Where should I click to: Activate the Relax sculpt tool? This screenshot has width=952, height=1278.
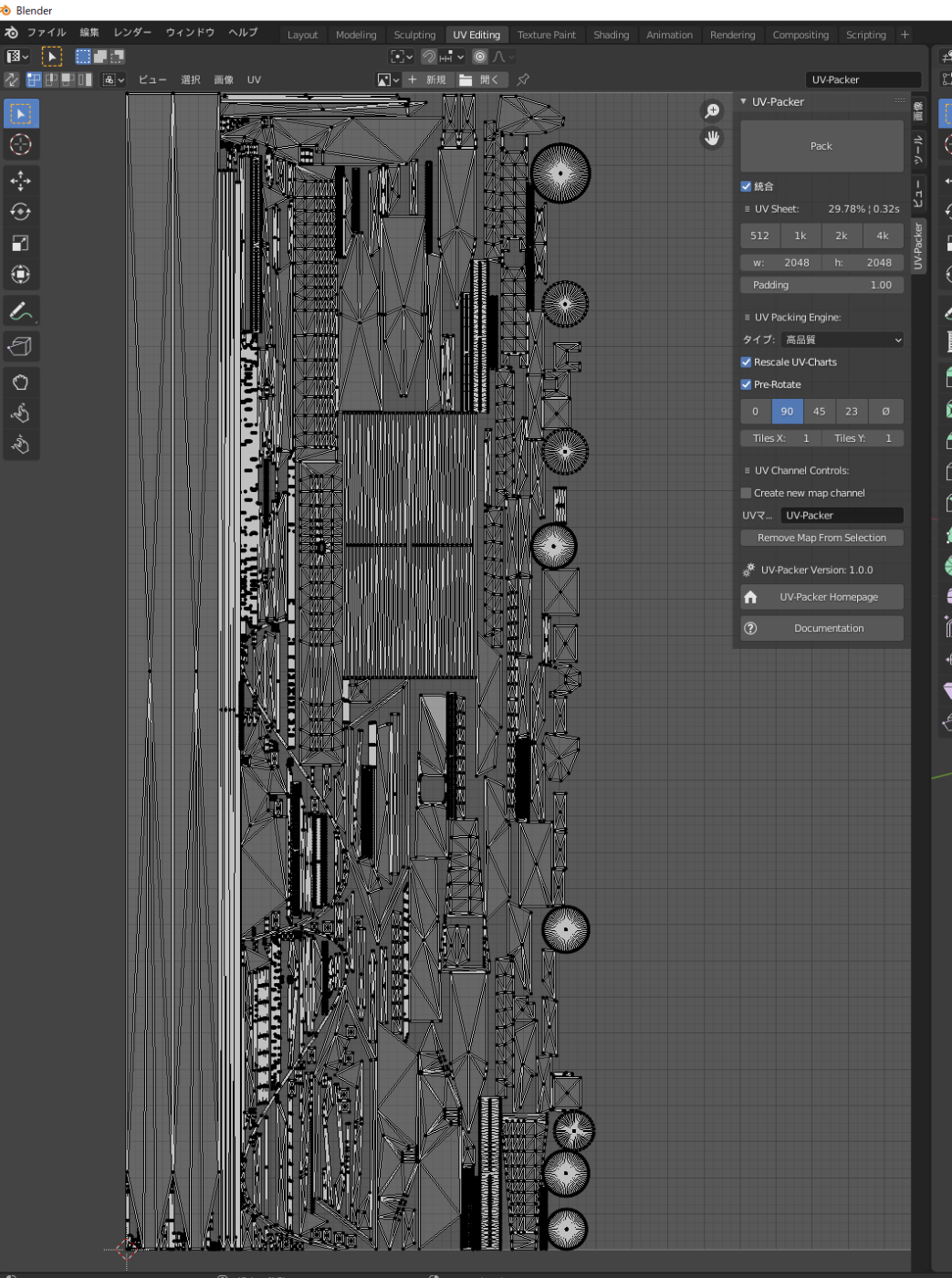[21, 414]
